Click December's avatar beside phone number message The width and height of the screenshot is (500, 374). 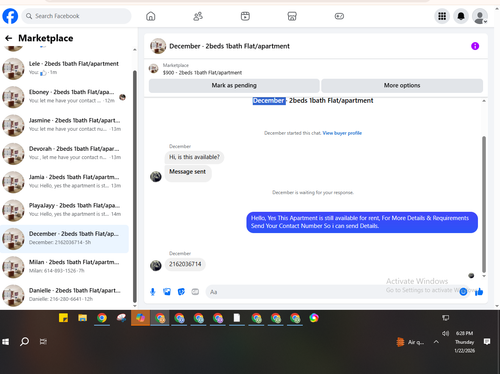coord(156,265)
